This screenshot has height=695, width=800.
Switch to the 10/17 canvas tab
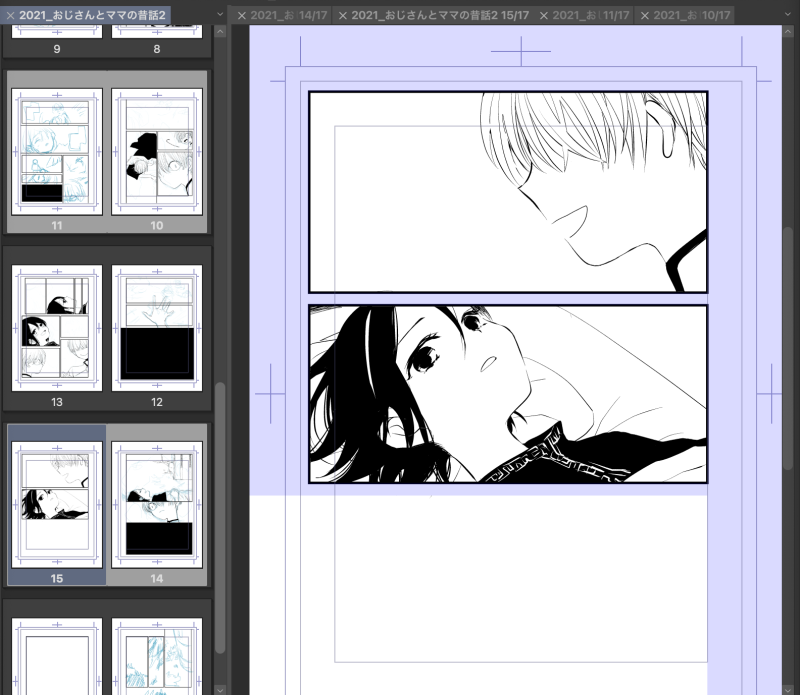692,15
